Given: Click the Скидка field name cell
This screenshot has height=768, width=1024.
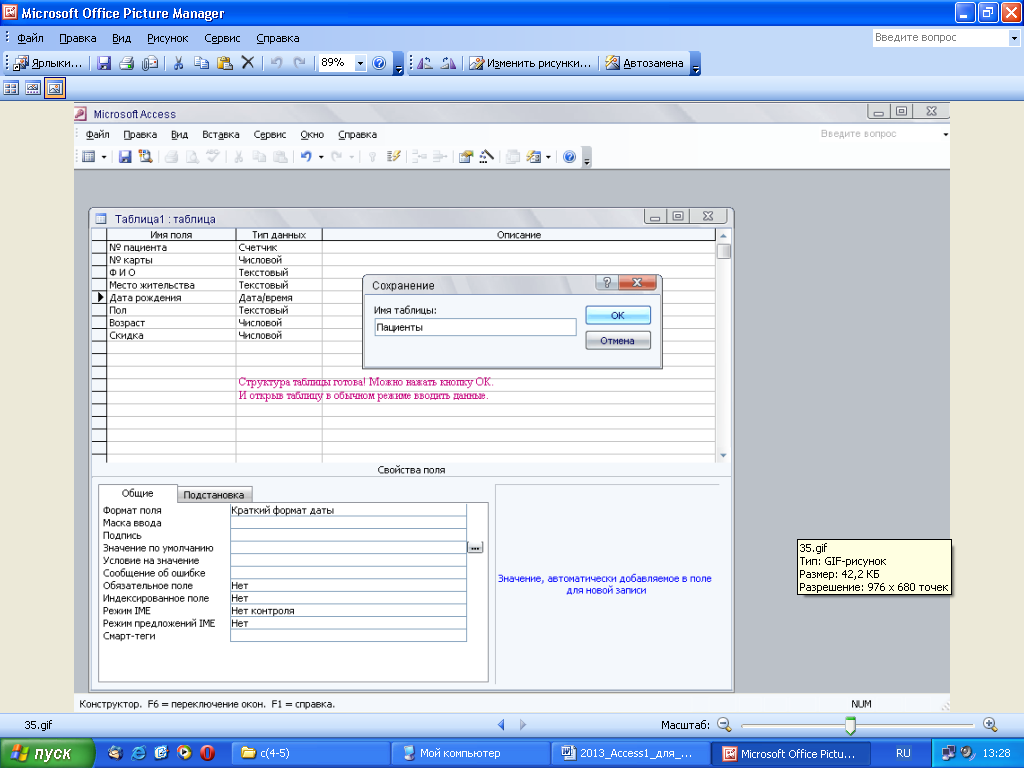Looking at the screenshot, I should click(171, 335).
